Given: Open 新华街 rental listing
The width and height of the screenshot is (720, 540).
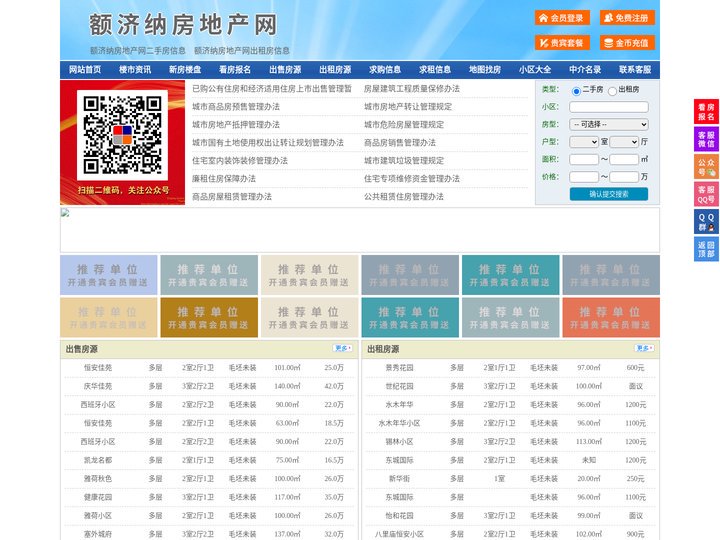Looking at the screenshot, I should coord(399,479).
